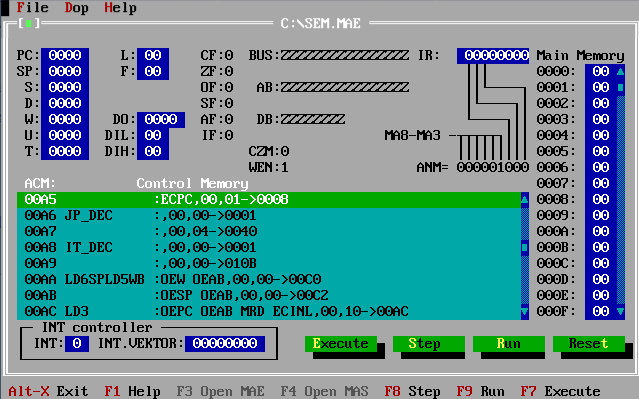Click the DB hatched bar
639x399 pixels.
(313, 119)
